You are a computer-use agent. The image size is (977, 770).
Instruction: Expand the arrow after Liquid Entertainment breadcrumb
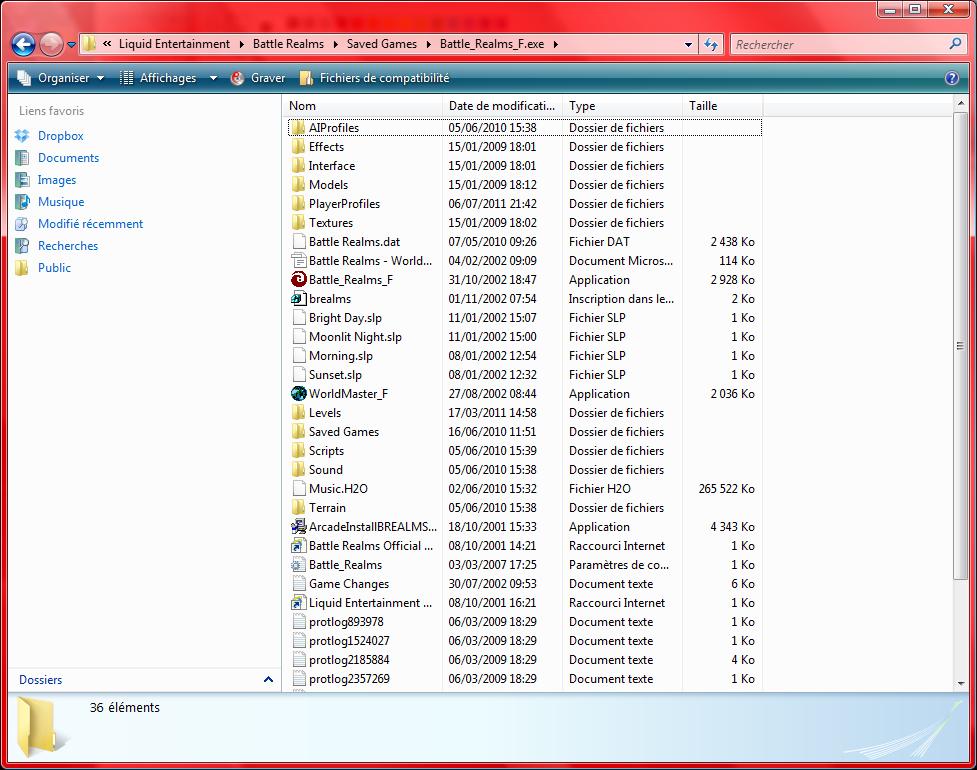point(241,44)
